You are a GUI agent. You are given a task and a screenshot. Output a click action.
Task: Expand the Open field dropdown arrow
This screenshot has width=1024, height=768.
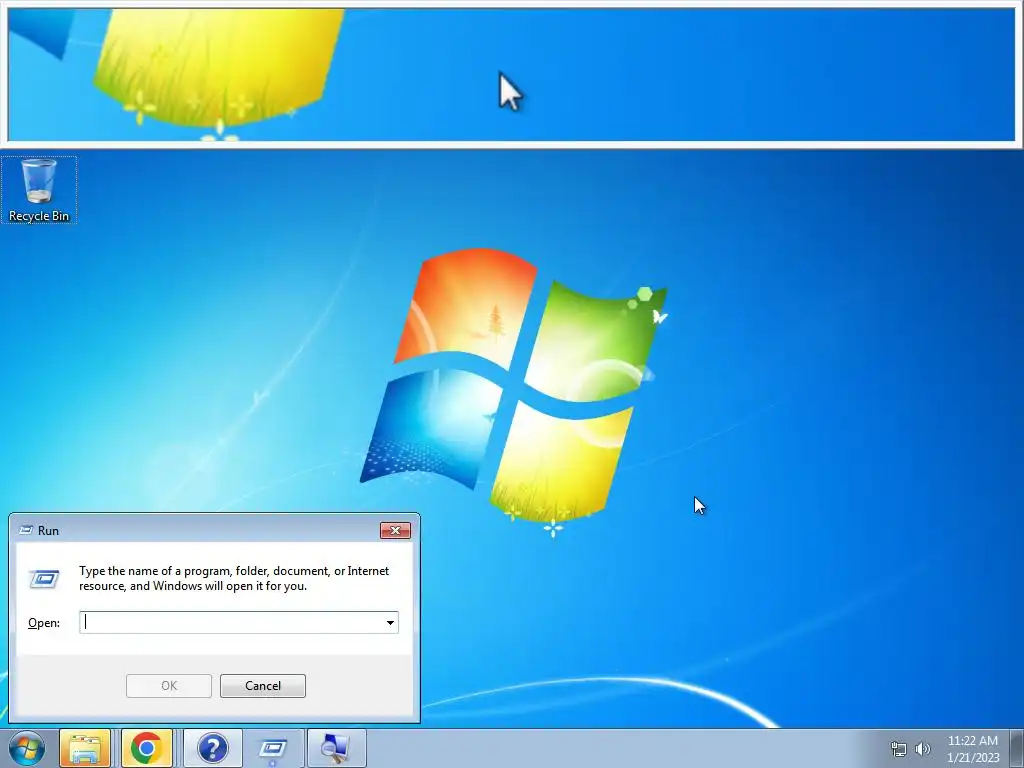(x=390, y=622)
